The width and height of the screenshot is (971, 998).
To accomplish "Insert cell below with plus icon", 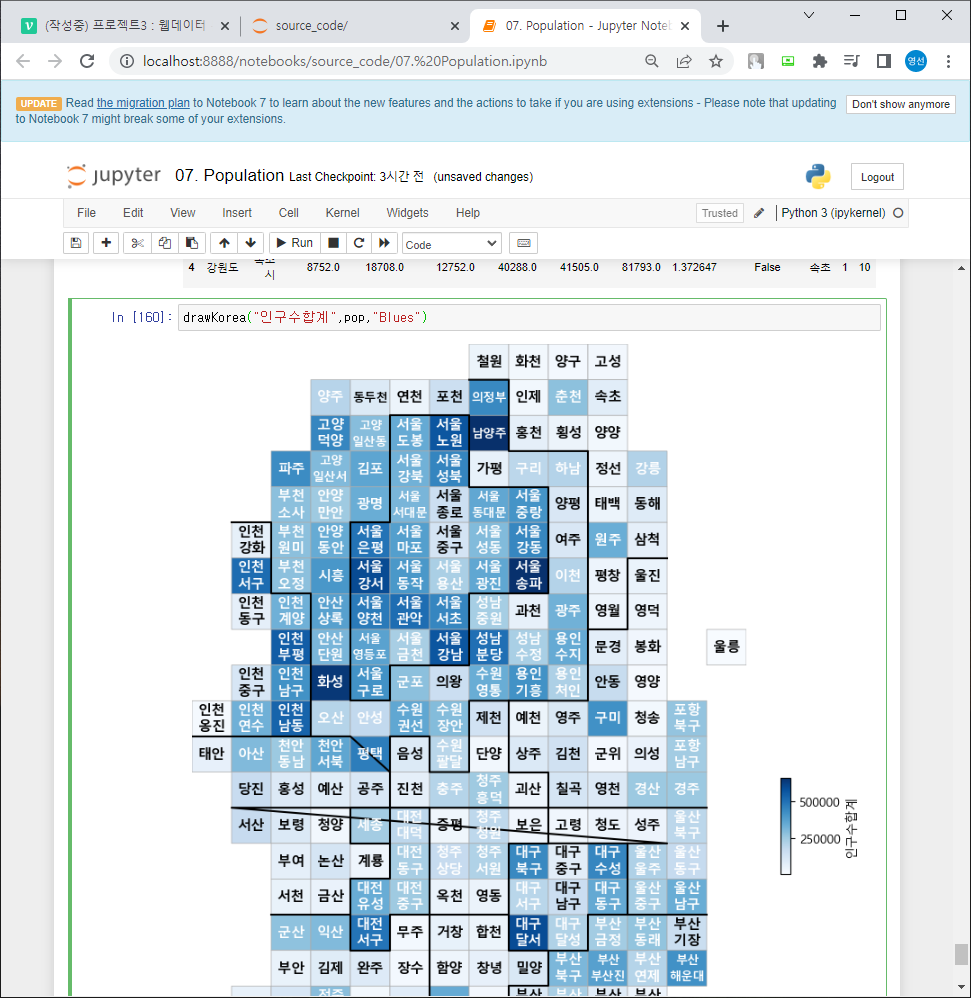I will pyautogui.click(x=106, y=243).
